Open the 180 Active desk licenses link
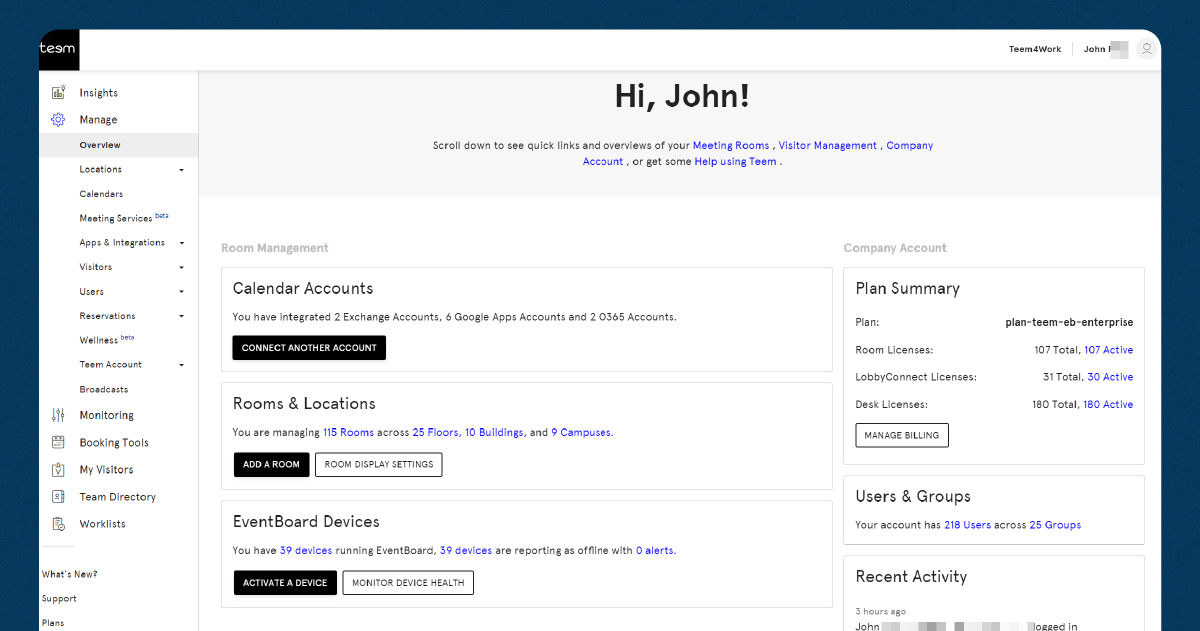Image resolution: width=1200 pixels, height=631 pixels. 1109,404
